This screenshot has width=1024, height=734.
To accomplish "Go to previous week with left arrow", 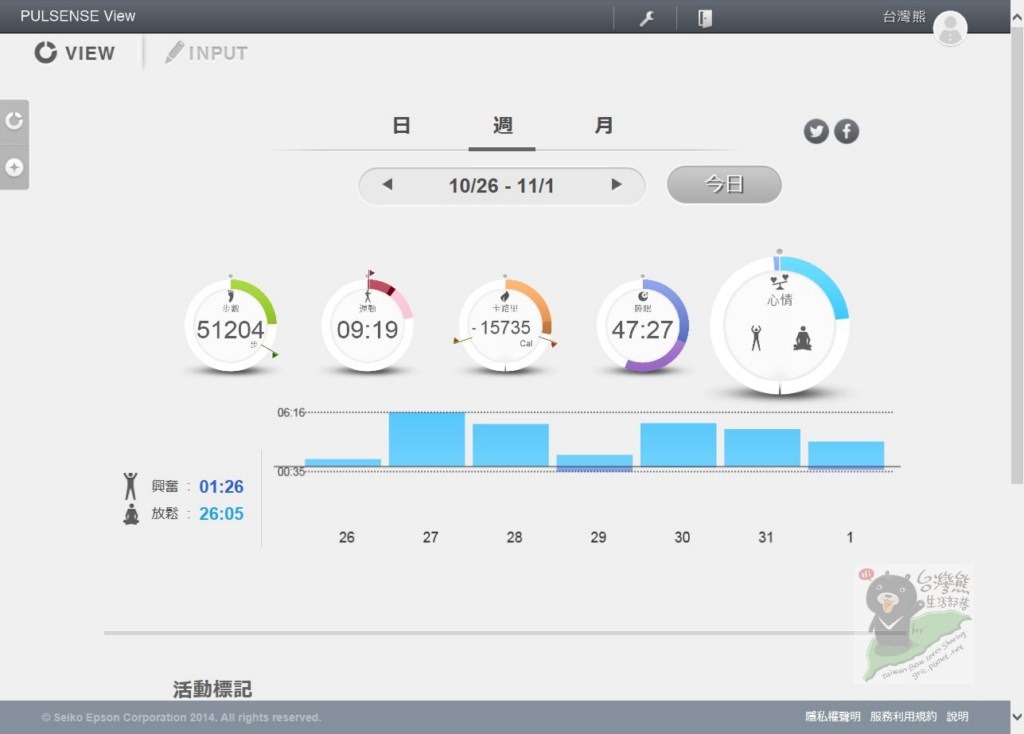I will point(387,185).
